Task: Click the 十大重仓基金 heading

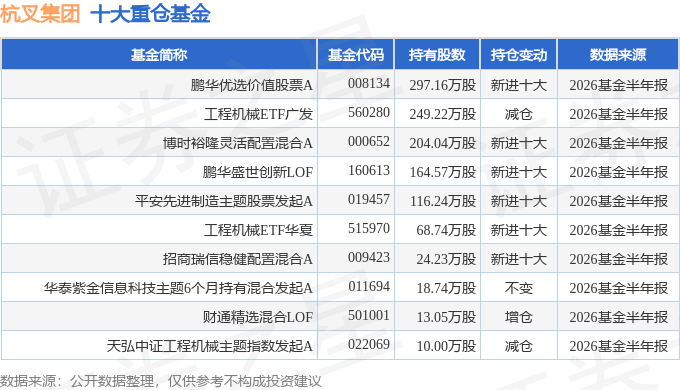Action: (x=150, y=13)
